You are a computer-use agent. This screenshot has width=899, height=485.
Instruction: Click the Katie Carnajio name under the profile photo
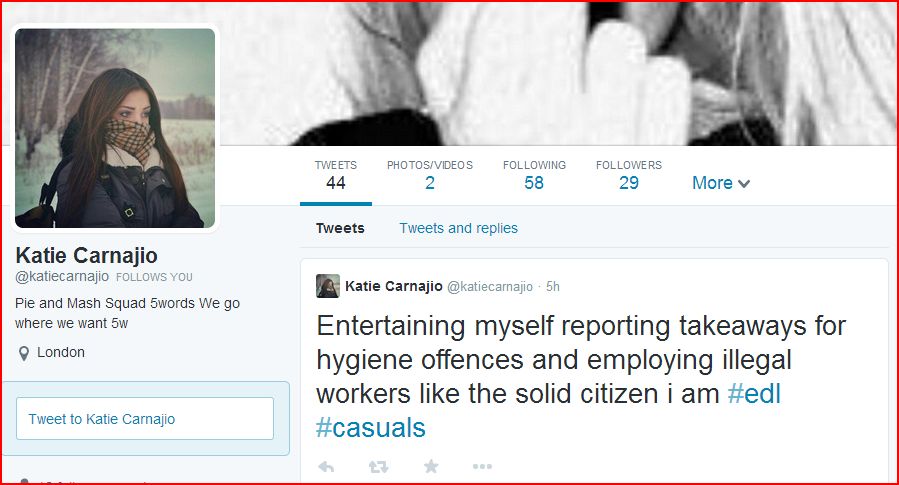(86, 255)
